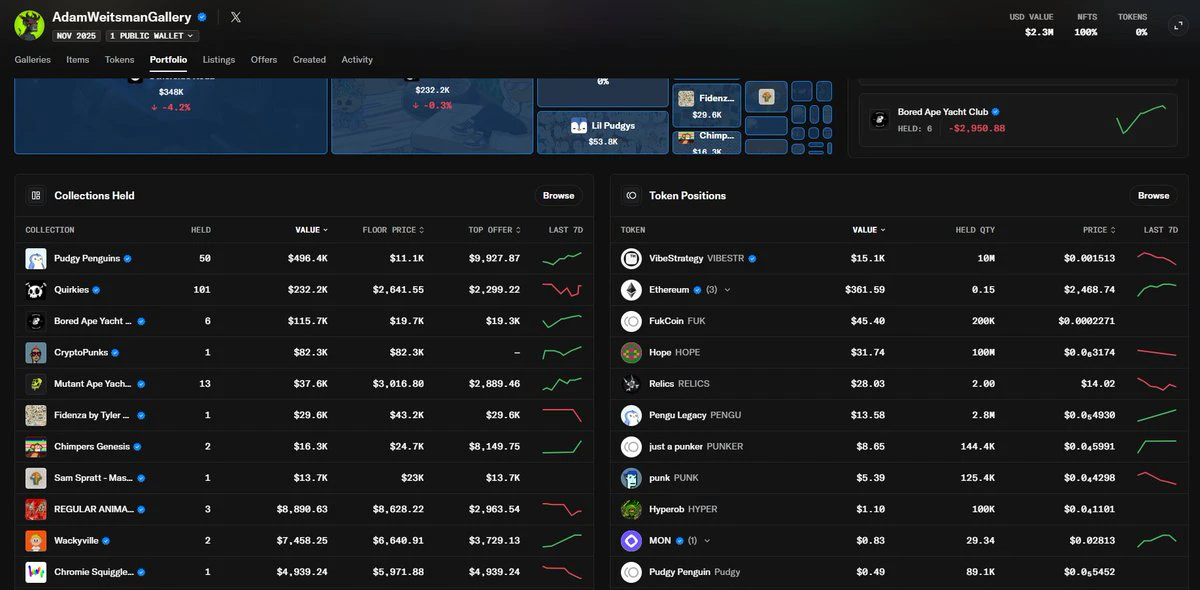Screen dimensions: 1200x590
Task: Switch to the Activity tab
Action: coord(357,60)
